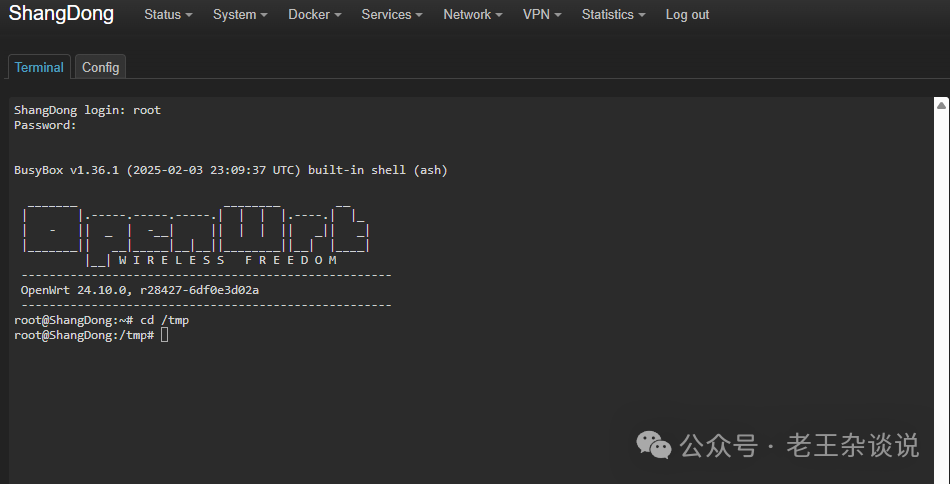Click the BusyBox v1.36.1 banner text
The width and height of the screenshot is (950, 484).
click(230, 170)
